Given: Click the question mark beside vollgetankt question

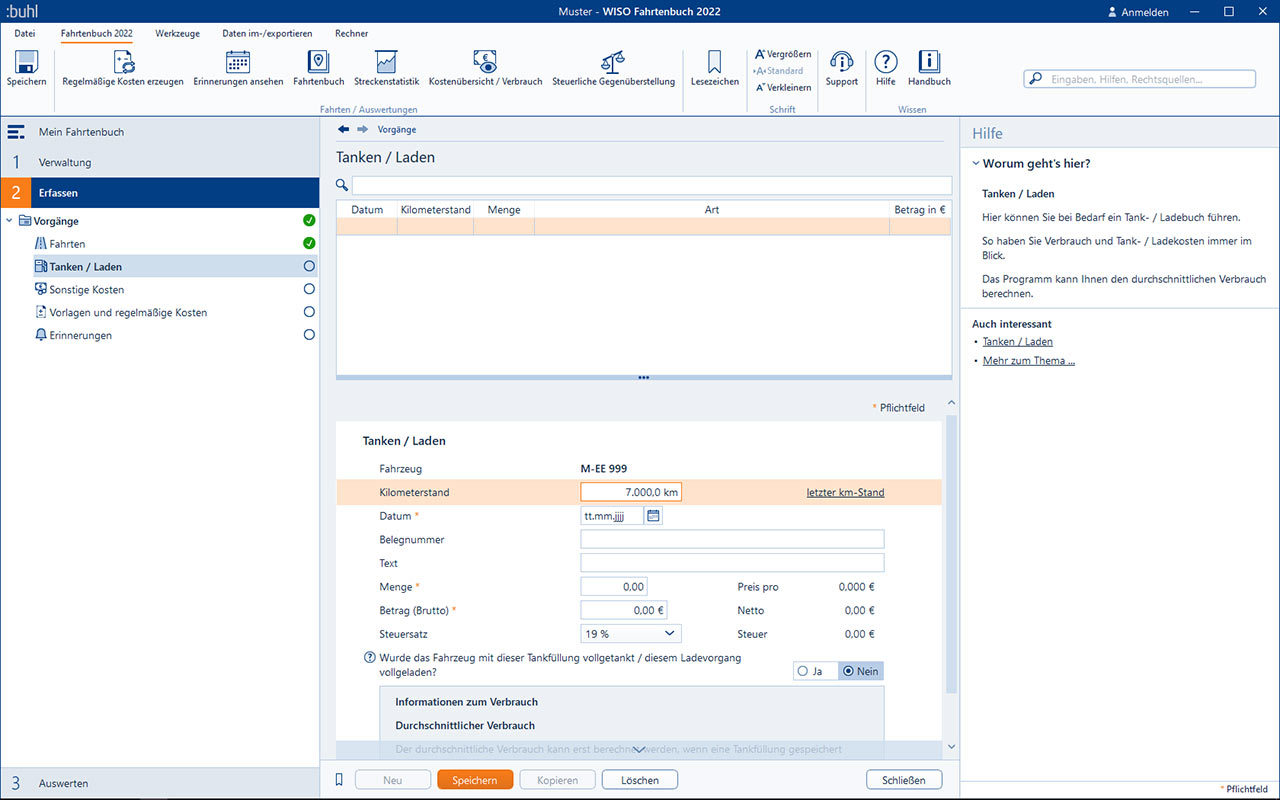Looking at the screenshot, I should click(369, 658).
